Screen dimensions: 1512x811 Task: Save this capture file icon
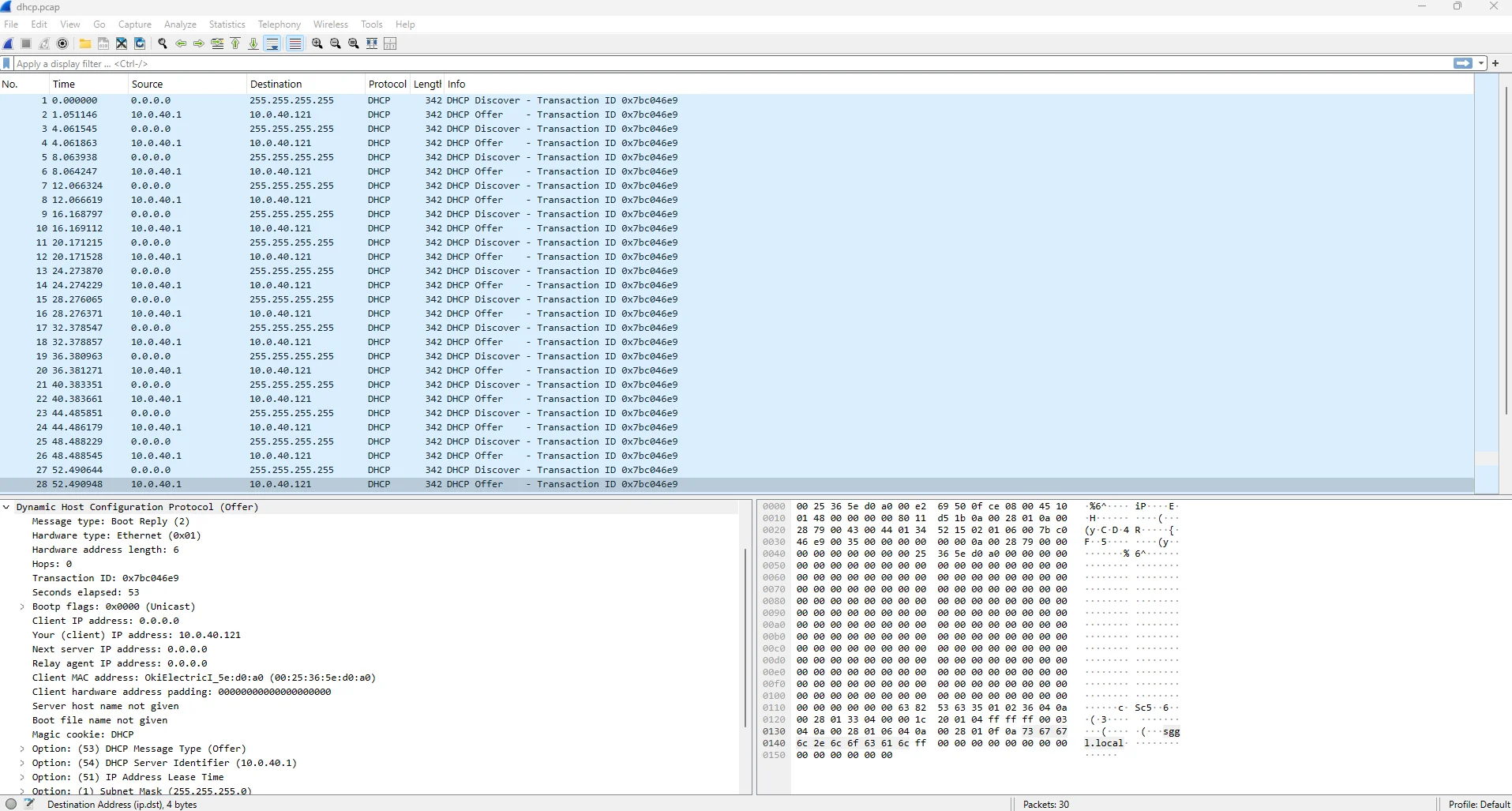(x=103, y=43)
